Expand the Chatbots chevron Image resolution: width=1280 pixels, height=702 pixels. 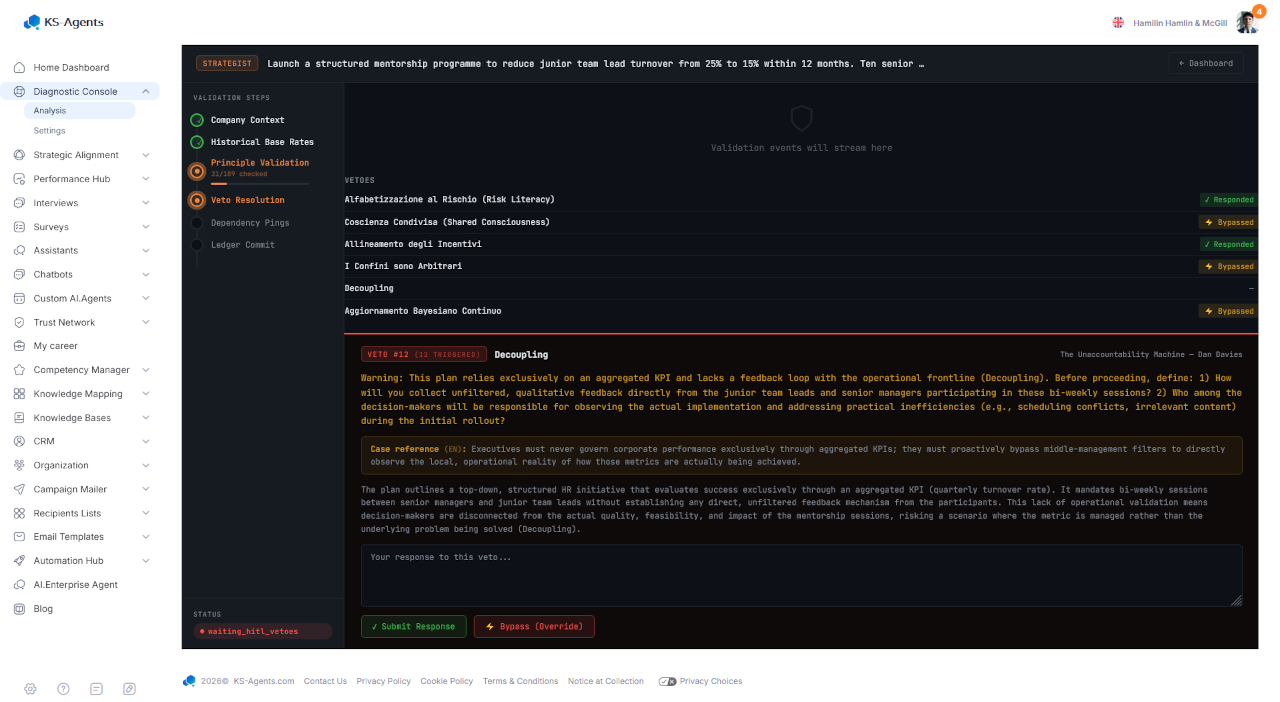[x=146, y=275]
